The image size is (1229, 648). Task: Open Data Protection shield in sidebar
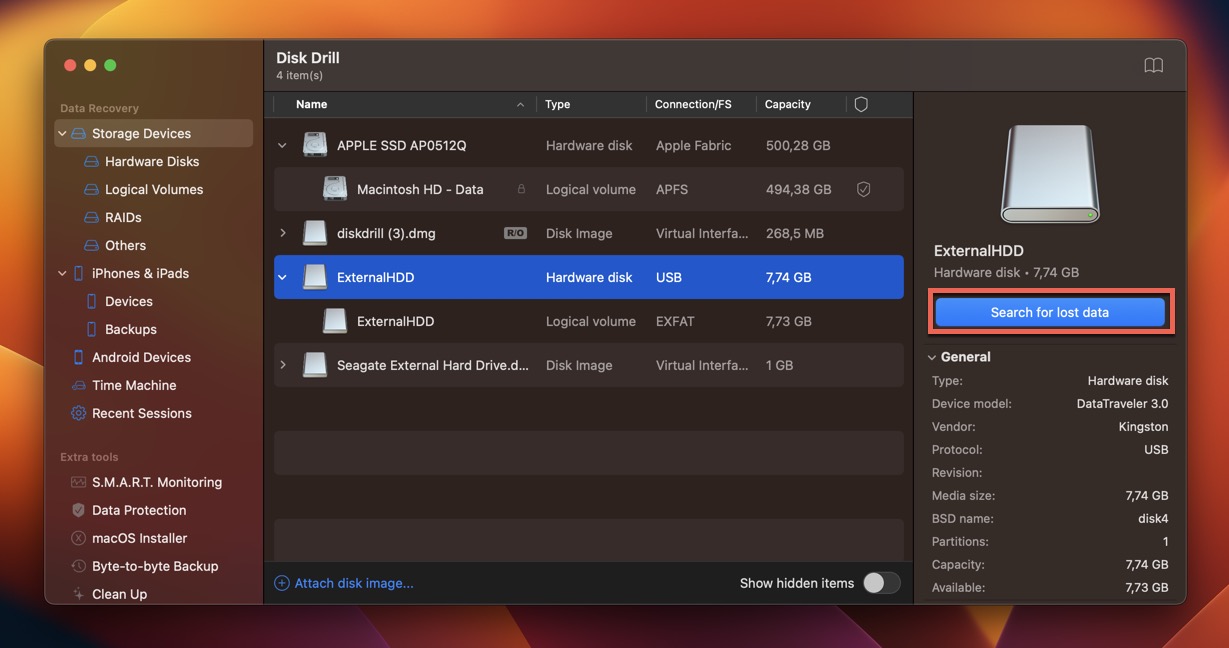point(79,510)
